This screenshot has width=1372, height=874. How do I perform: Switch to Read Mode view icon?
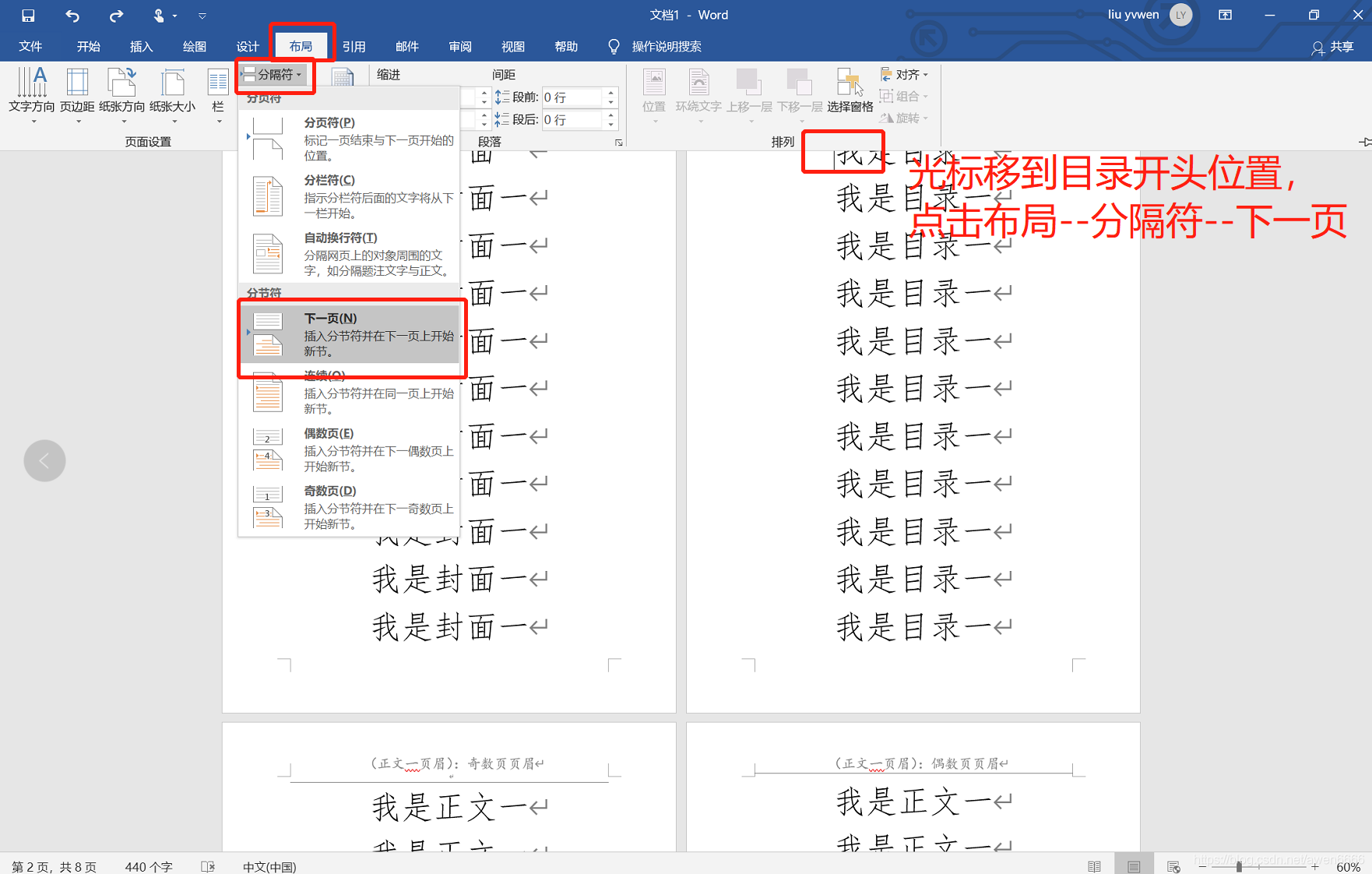click(x=1094, y=866)
